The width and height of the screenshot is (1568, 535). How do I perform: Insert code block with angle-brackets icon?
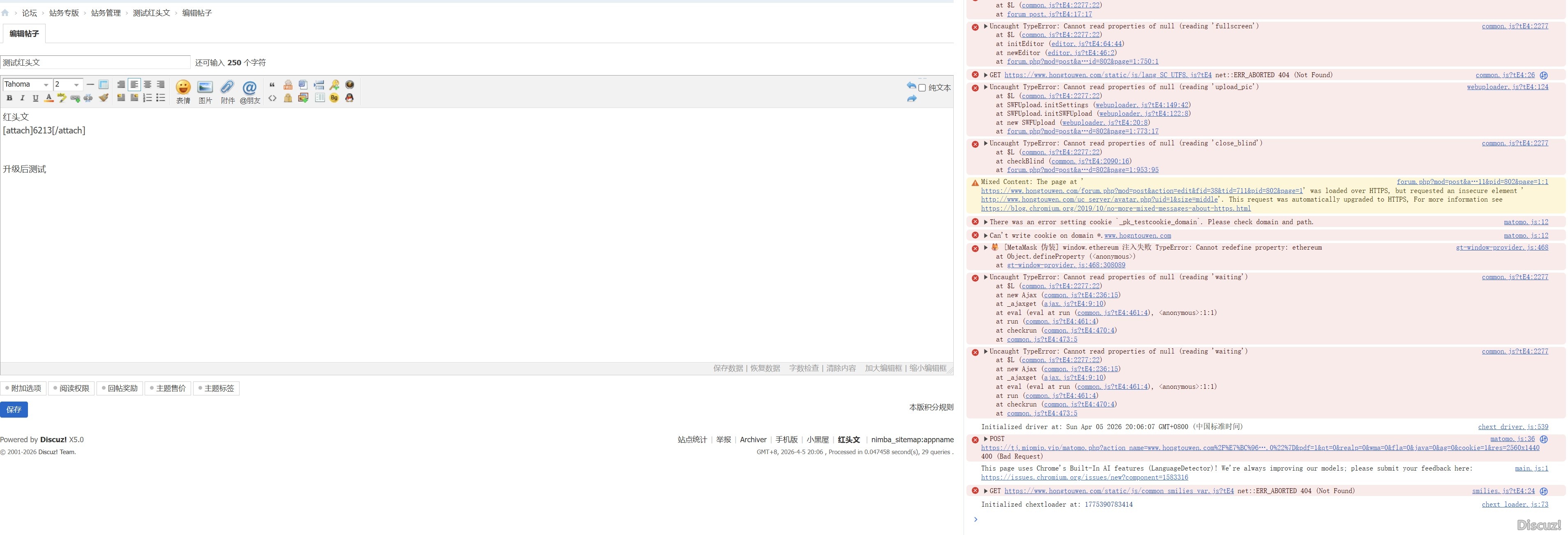[x=272, y=98]
